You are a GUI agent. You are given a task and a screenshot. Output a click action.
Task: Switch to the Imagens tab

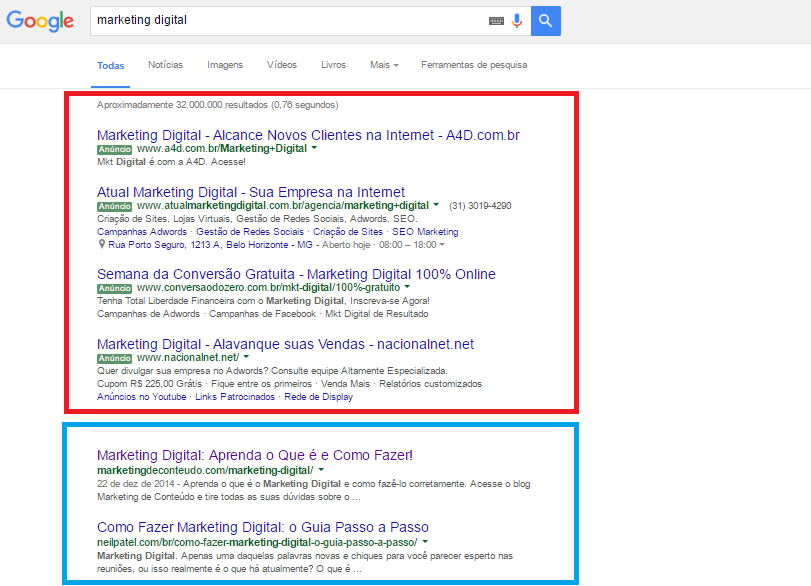[x=225, y=65]
